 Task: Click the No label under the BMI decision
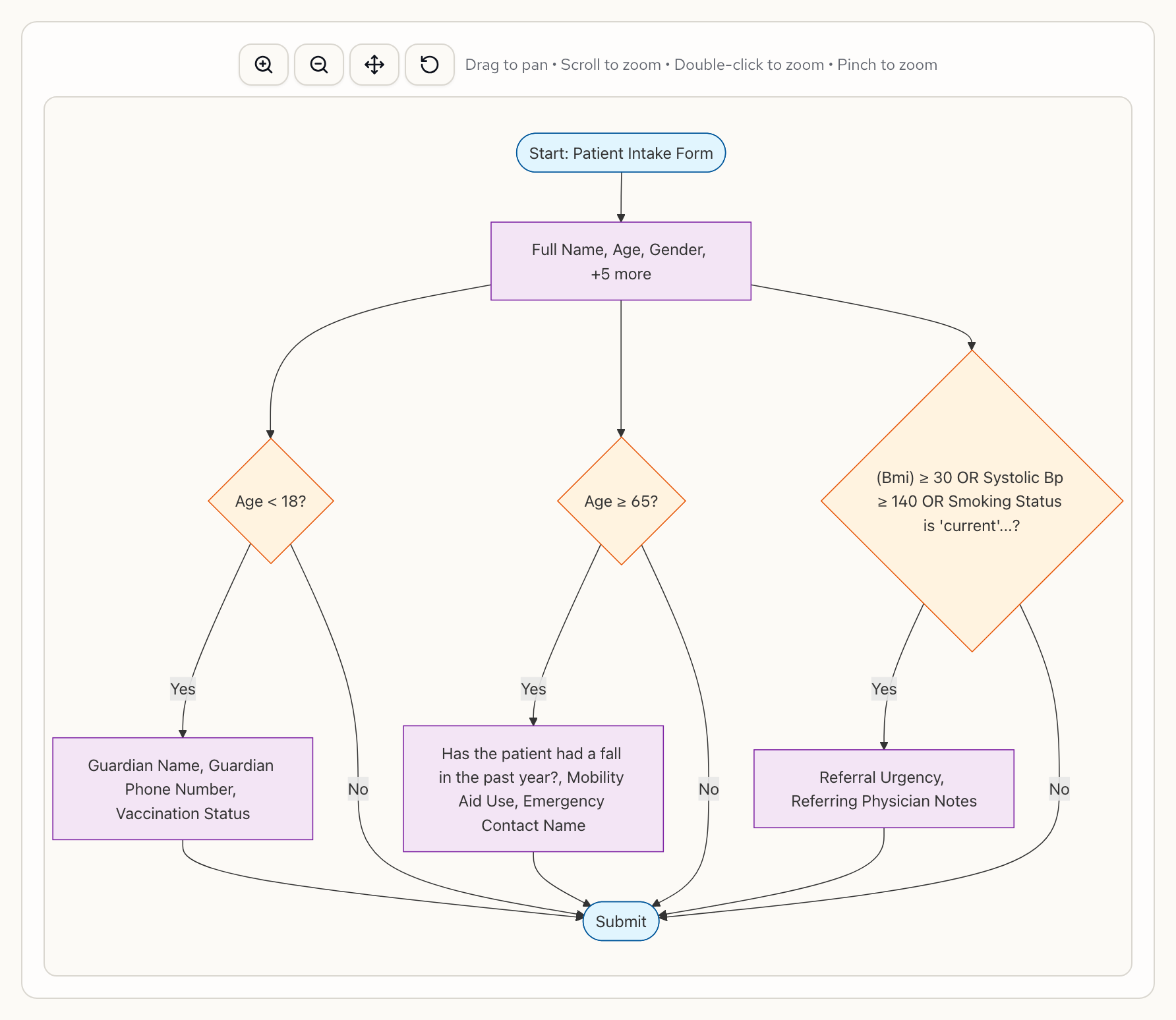click(x=1059, y=789)
